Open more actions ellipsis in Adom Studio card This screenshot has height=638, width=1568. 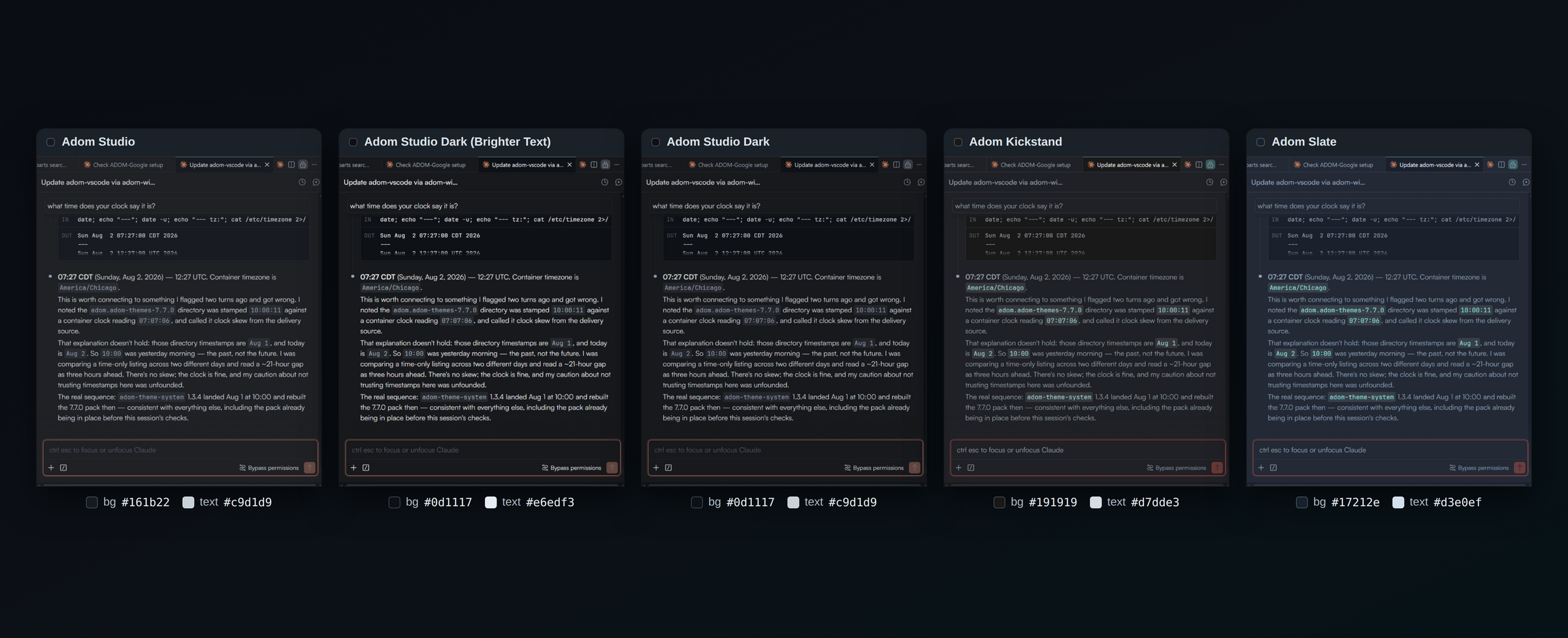314,165
